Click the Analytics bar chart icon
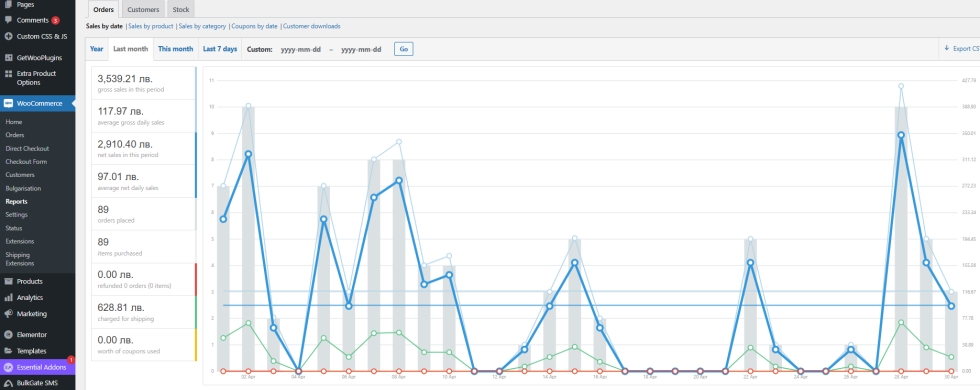This screenshot has height=390, width=980. (8, 298)
